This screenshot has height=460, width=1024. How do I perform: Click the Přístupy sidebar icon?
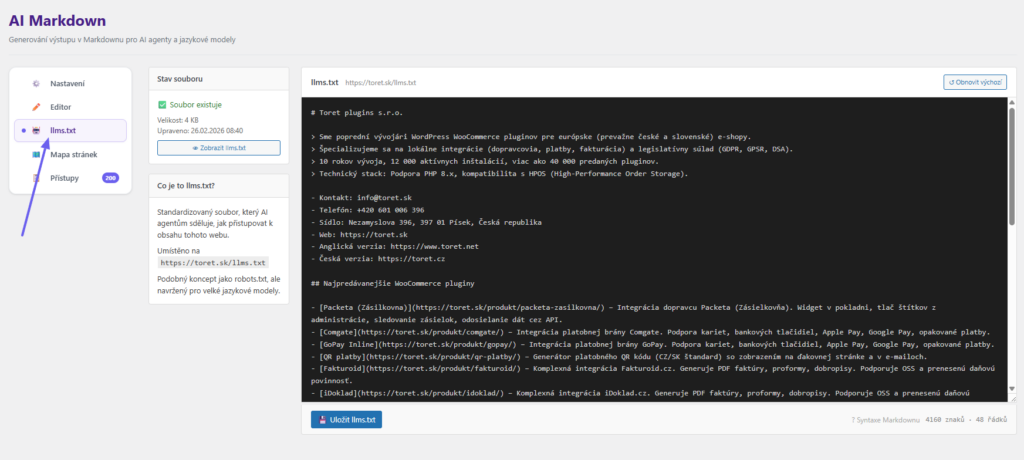click(37, 178)
